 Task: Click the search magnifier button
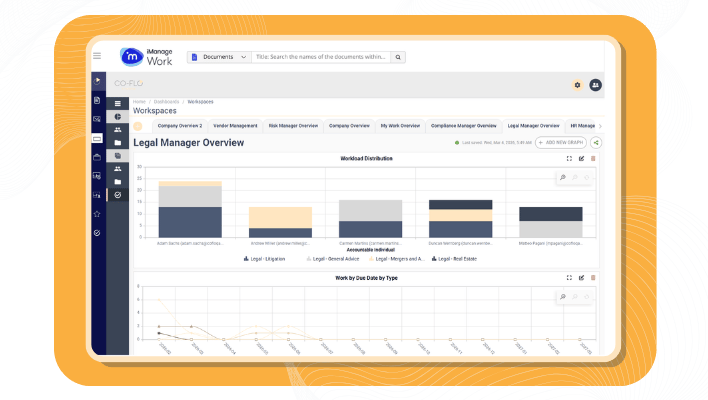pos(398,57)
